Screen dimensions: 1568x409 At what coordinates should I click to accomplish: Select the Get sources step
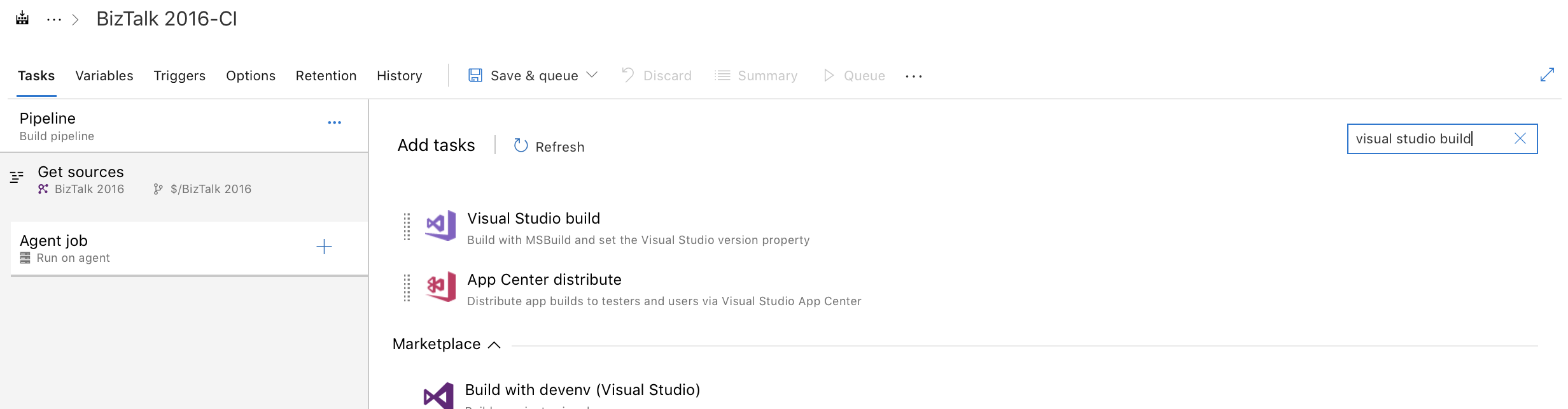pyautogui.click(x=185, y=180)
